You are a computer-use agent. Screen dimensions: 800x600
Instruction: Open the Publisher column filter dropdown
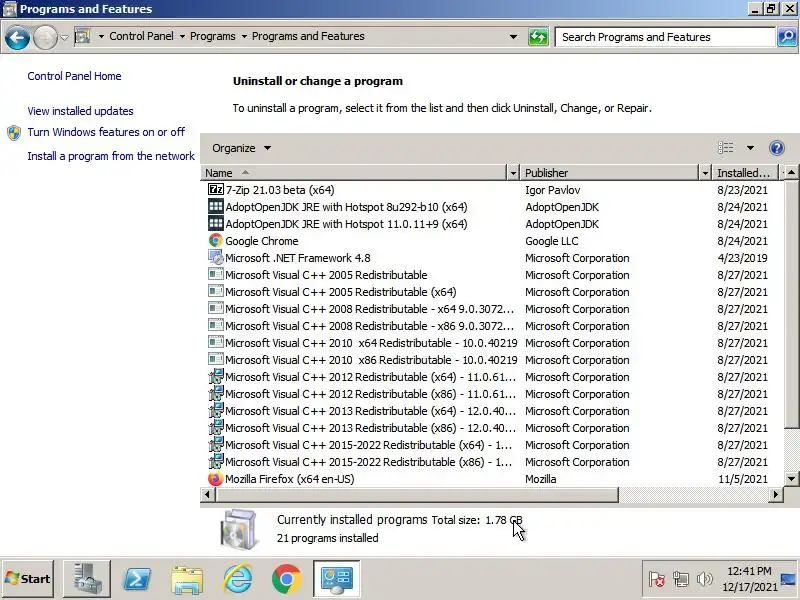click(x=705, y=173)
